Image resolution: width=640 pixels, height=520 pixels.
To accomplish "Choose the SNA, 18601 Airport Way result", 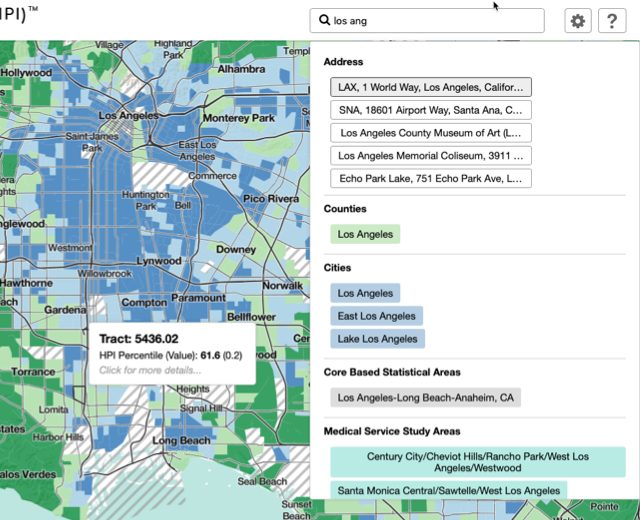I will (431, 110).
